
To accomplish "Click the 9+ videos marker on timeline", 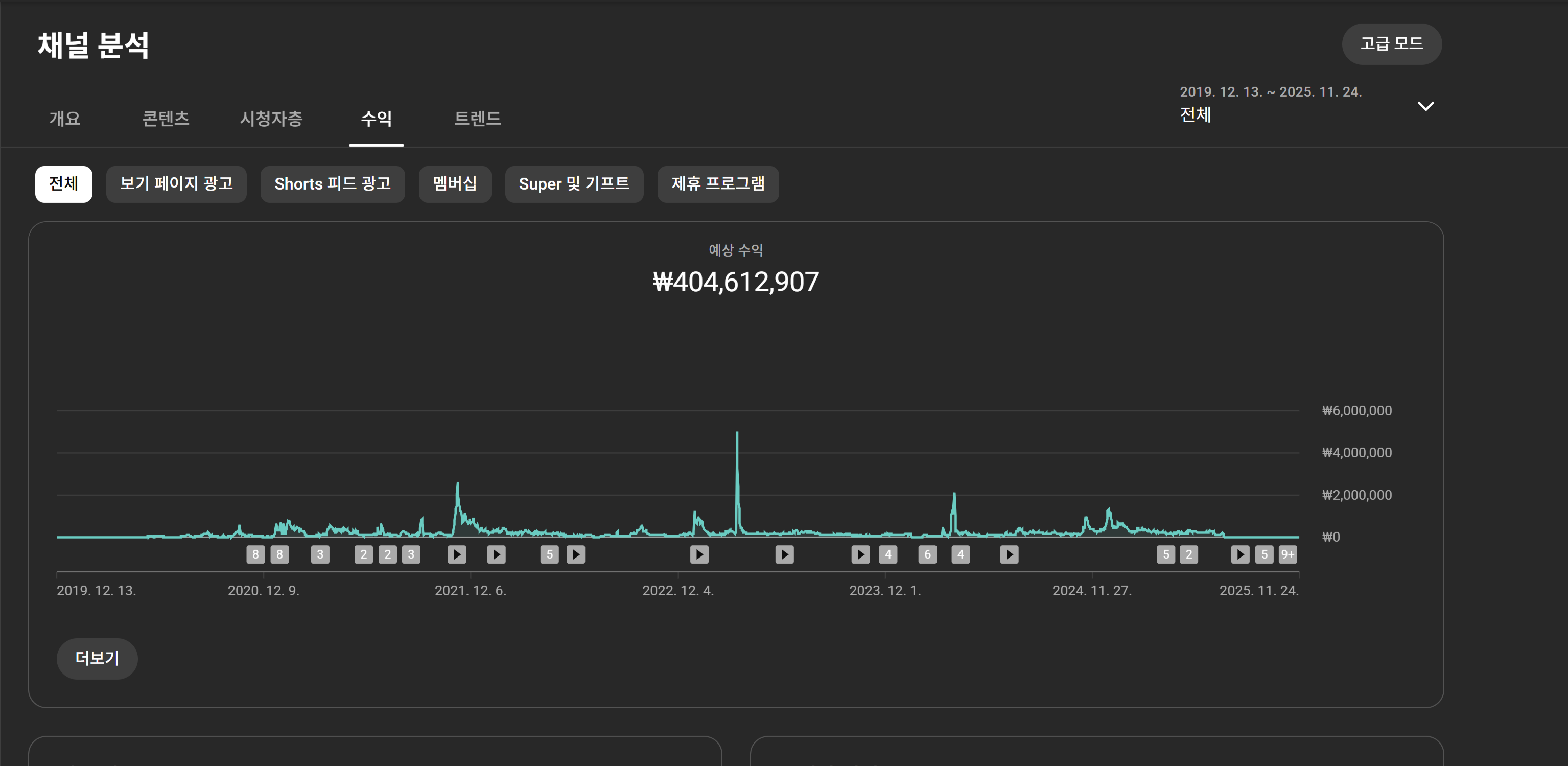I will point(1287,554).
